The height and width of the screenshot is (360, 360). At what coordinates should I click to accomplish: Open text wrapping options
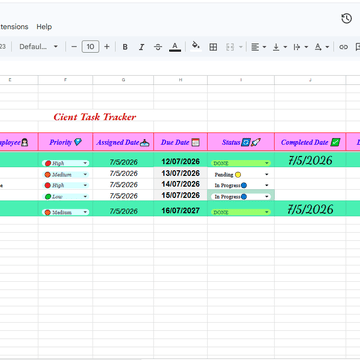300,47
